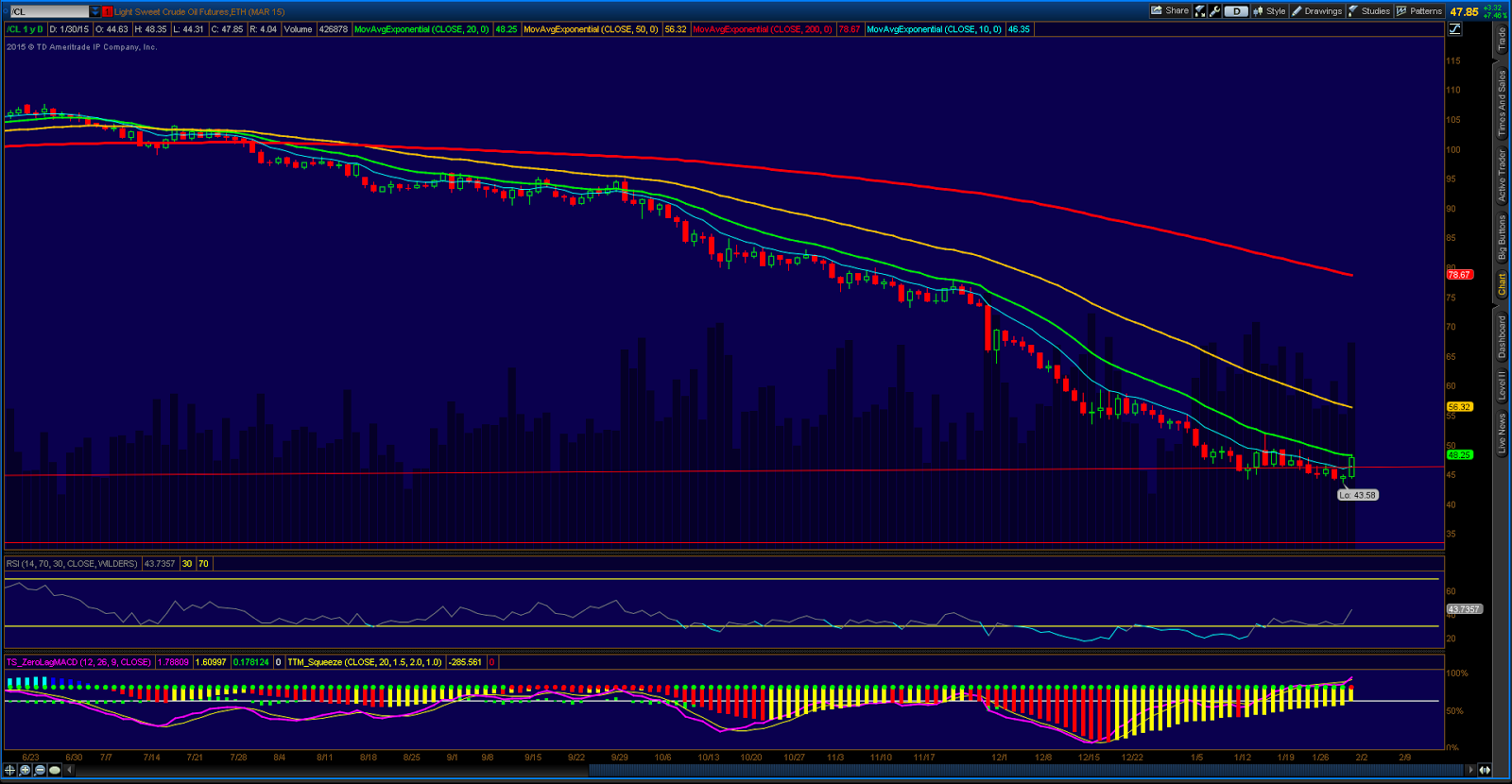This screenshot has width=1512, height=784.
Task: Open the Drawings menu
Action: coord(1316,11)
